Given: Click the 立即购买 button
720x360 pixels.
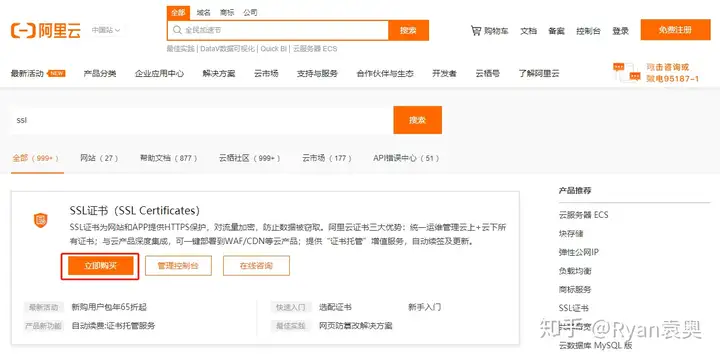Looking at the screenshot, I should click(101, 266).
